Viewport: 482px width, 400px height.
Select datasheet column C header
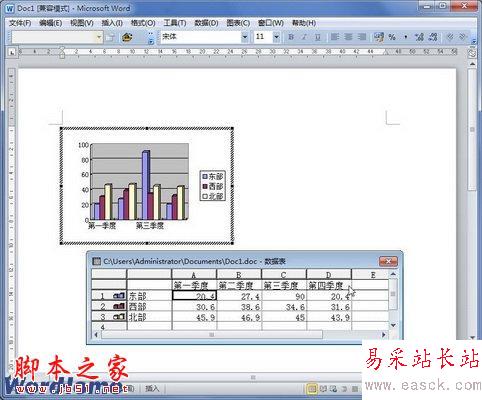pyautogui.click(x=284, y=275)
